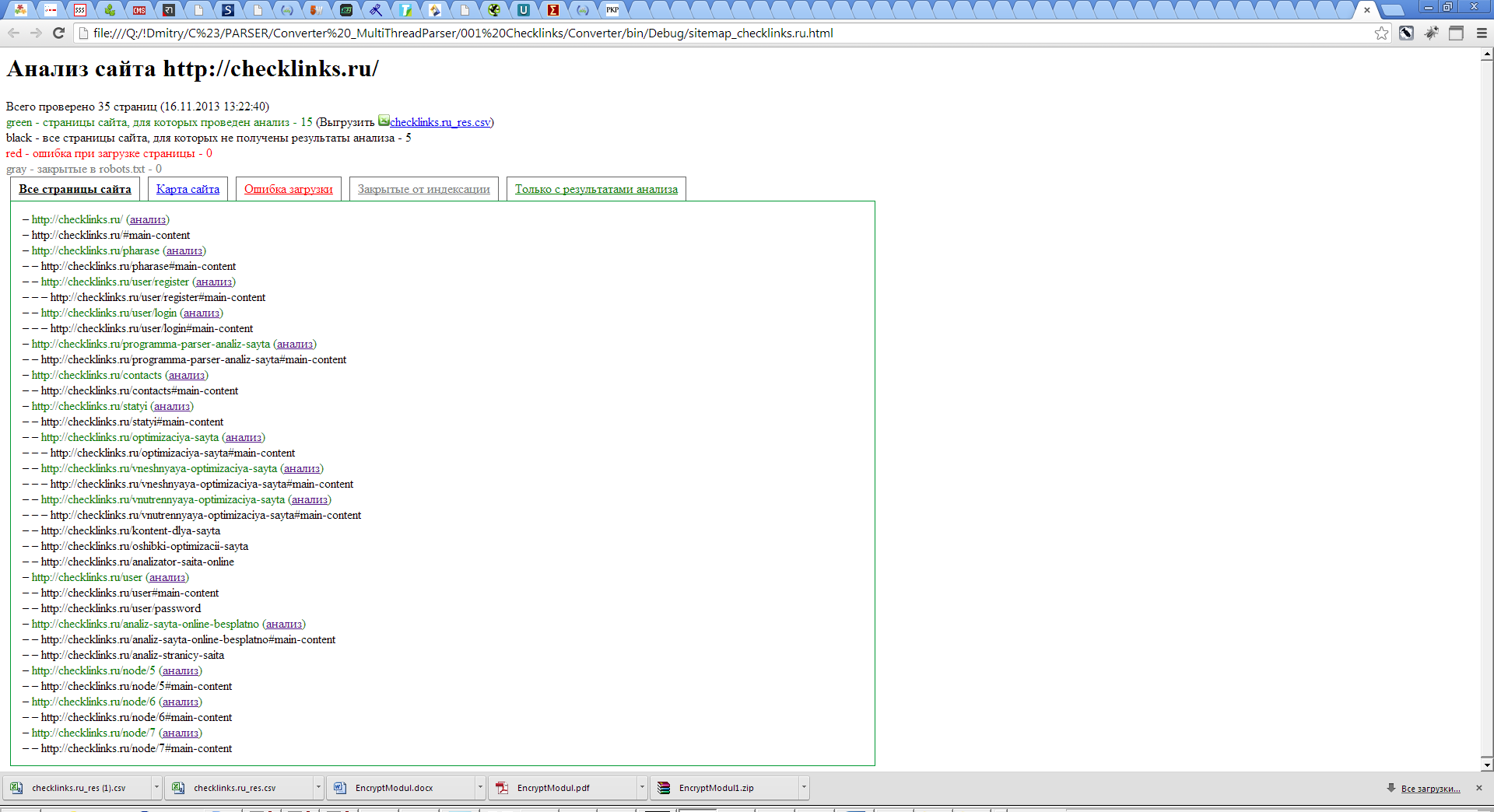
Task: Select the 'Все страницы сайта' tab
Action: (x=75, y=189)
